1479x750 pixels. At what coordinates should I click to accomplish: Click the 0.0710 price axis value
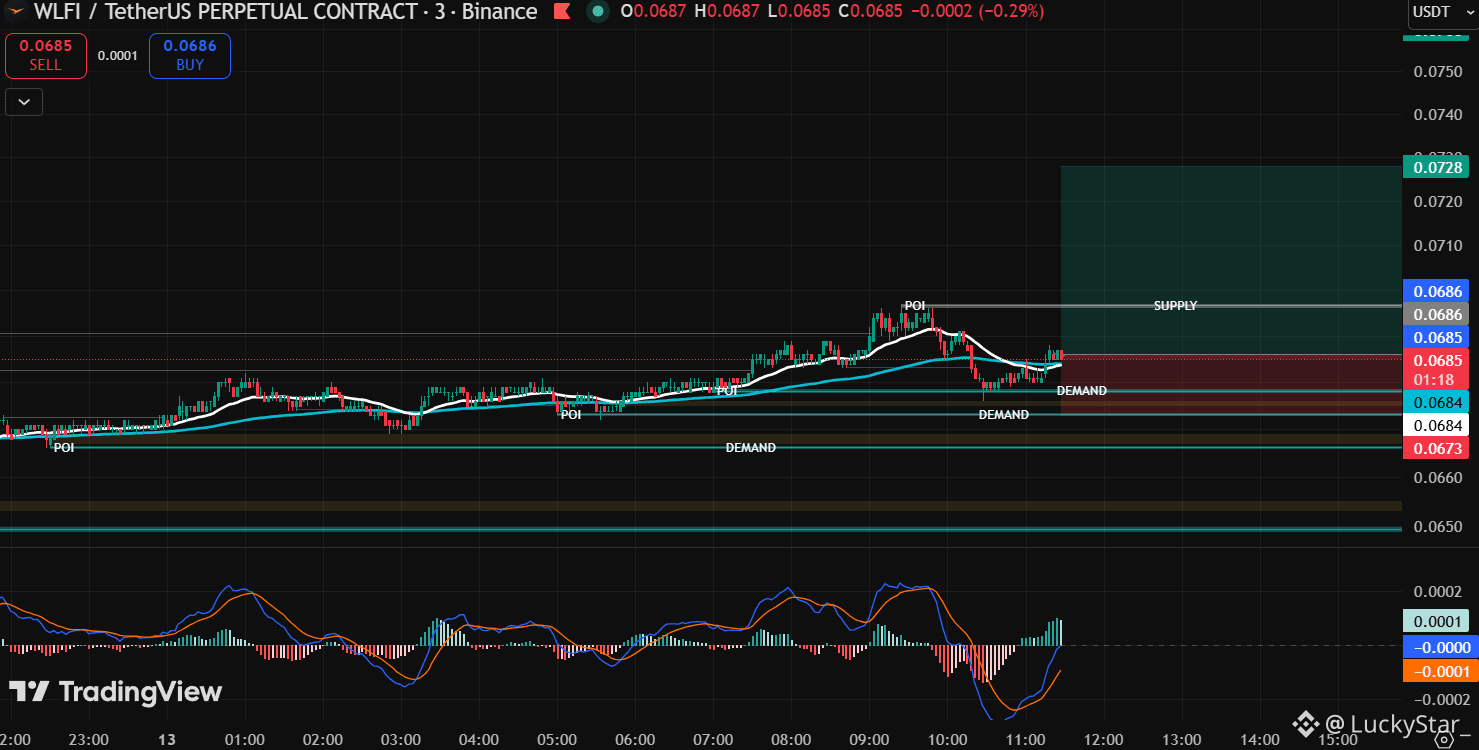pyautogui.click(x=1438, y=245)
